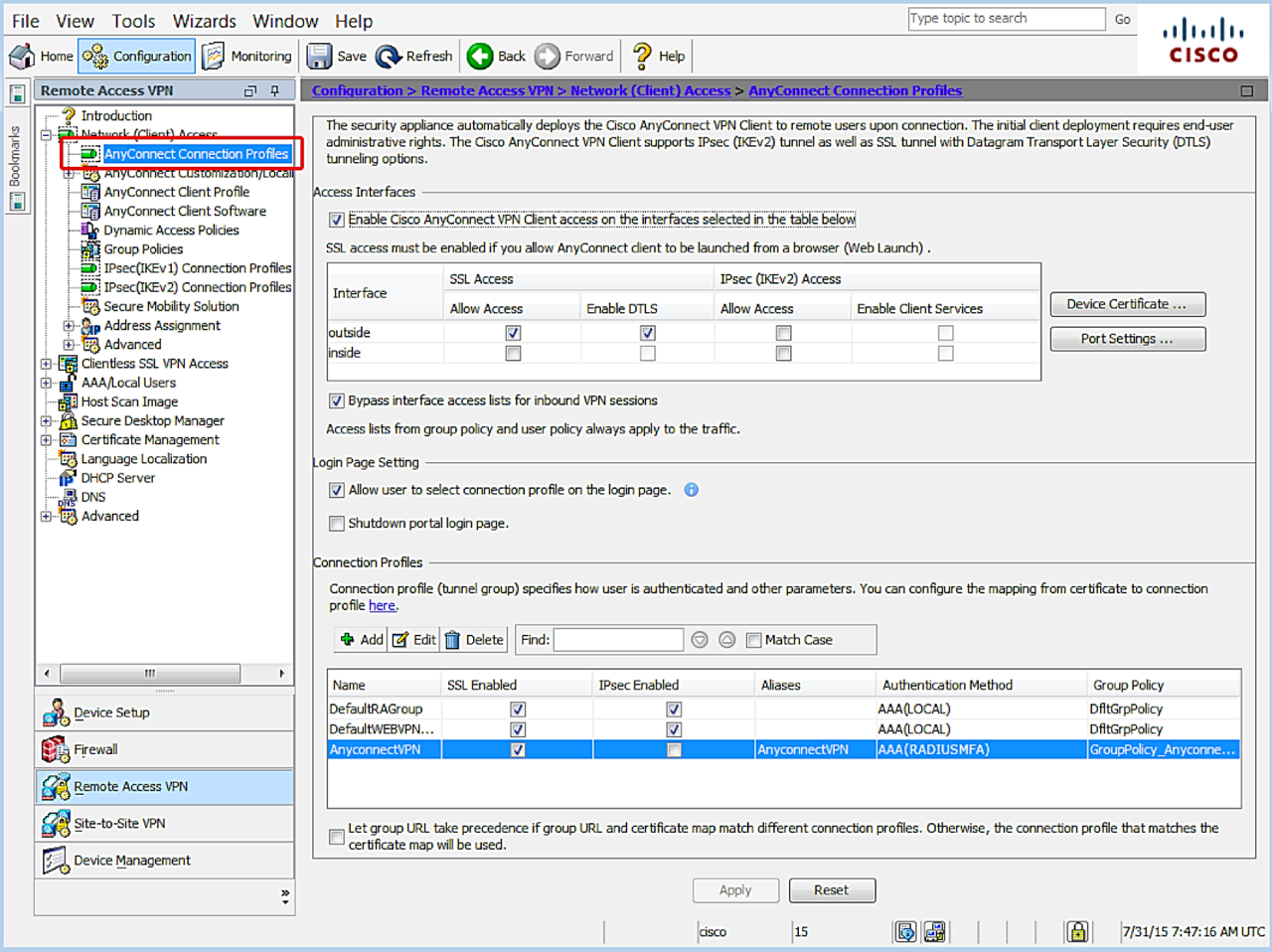Open the Wizards menu

click(x=205, y=21)
